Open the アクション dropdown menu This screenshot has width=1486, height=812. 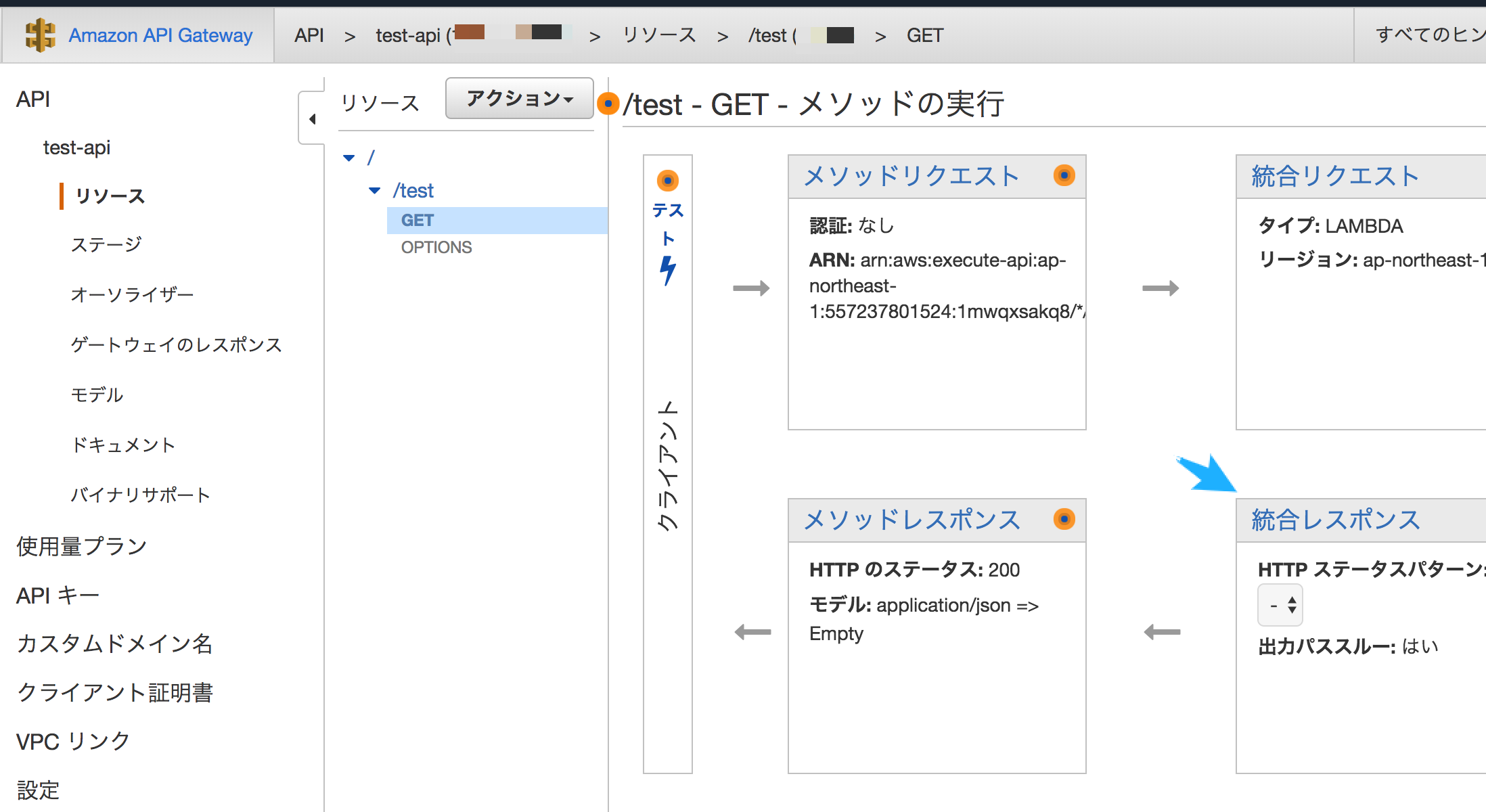click(x=518, y=98)
